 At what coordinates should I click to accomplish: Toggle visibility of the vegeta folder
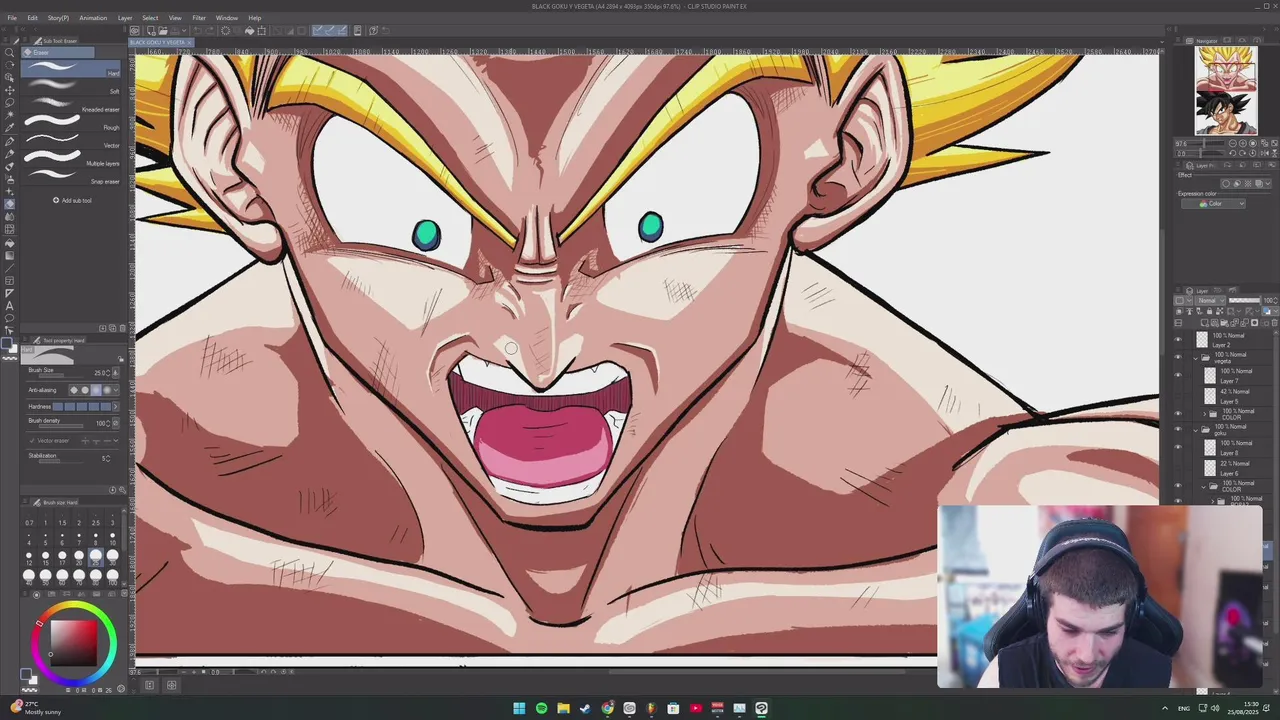(1178, 357)
